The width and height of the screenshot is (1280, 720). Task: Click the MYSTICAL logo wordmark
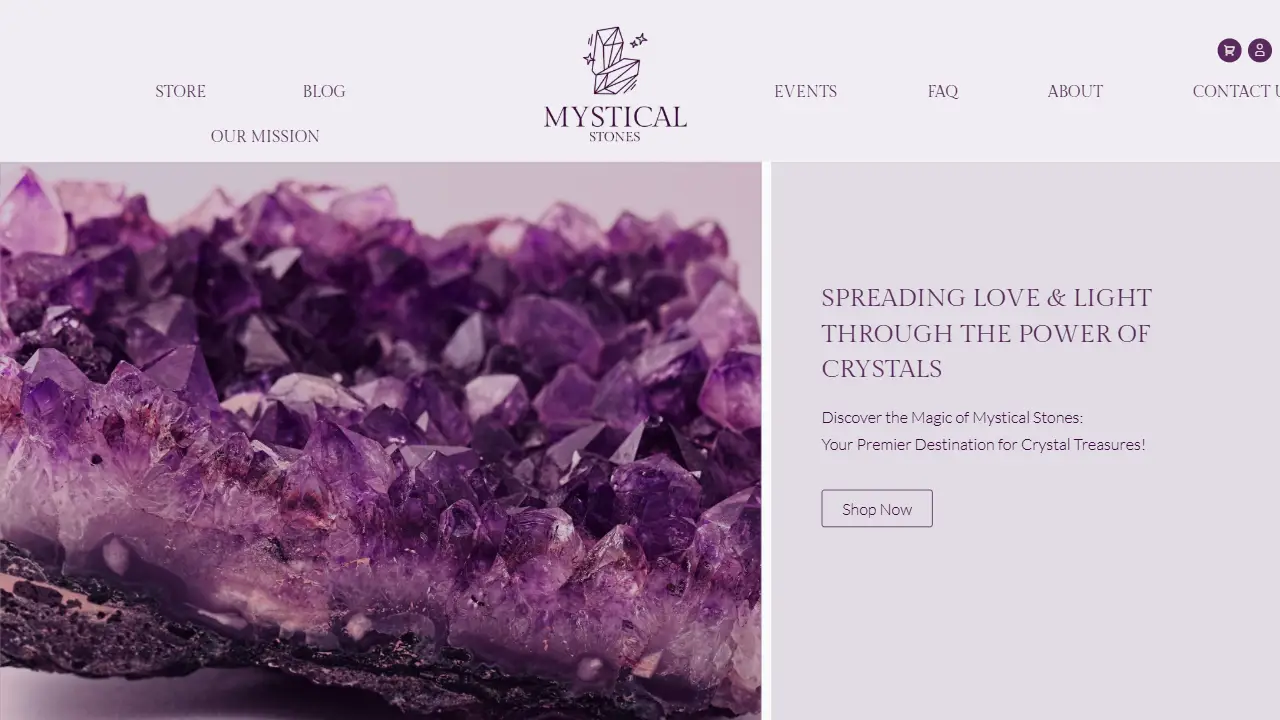click(615, 117)
